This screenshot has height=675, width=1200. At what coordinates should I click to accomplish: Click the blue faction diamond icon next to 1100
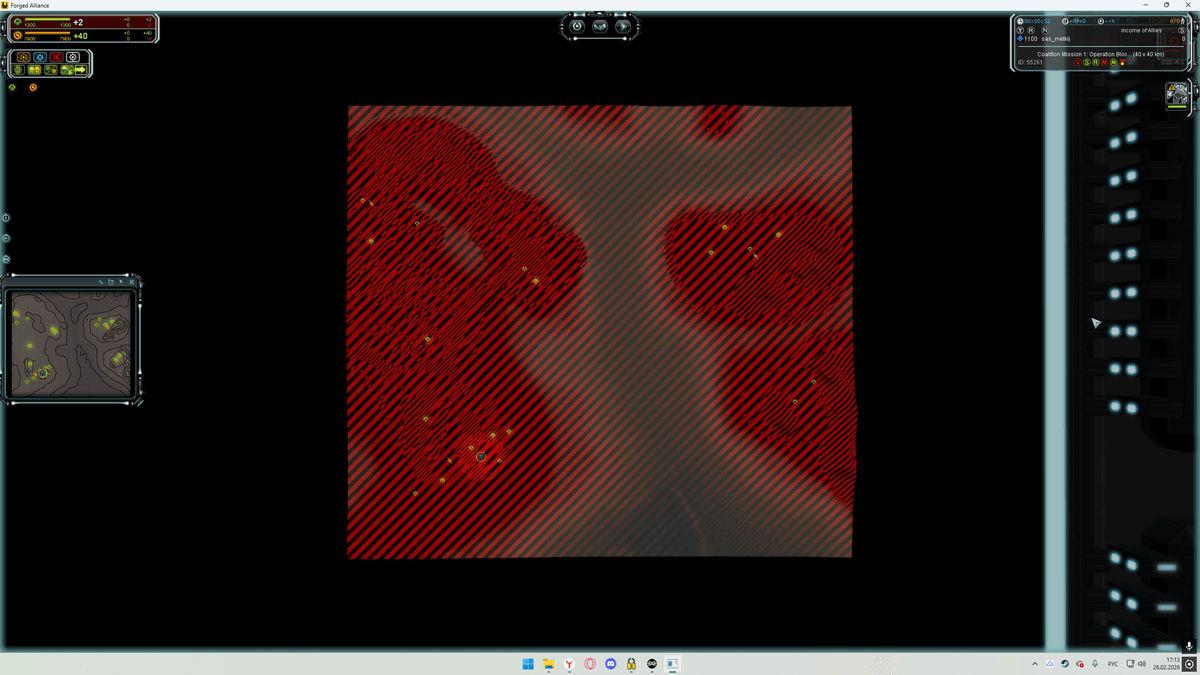click(1020, 39)
